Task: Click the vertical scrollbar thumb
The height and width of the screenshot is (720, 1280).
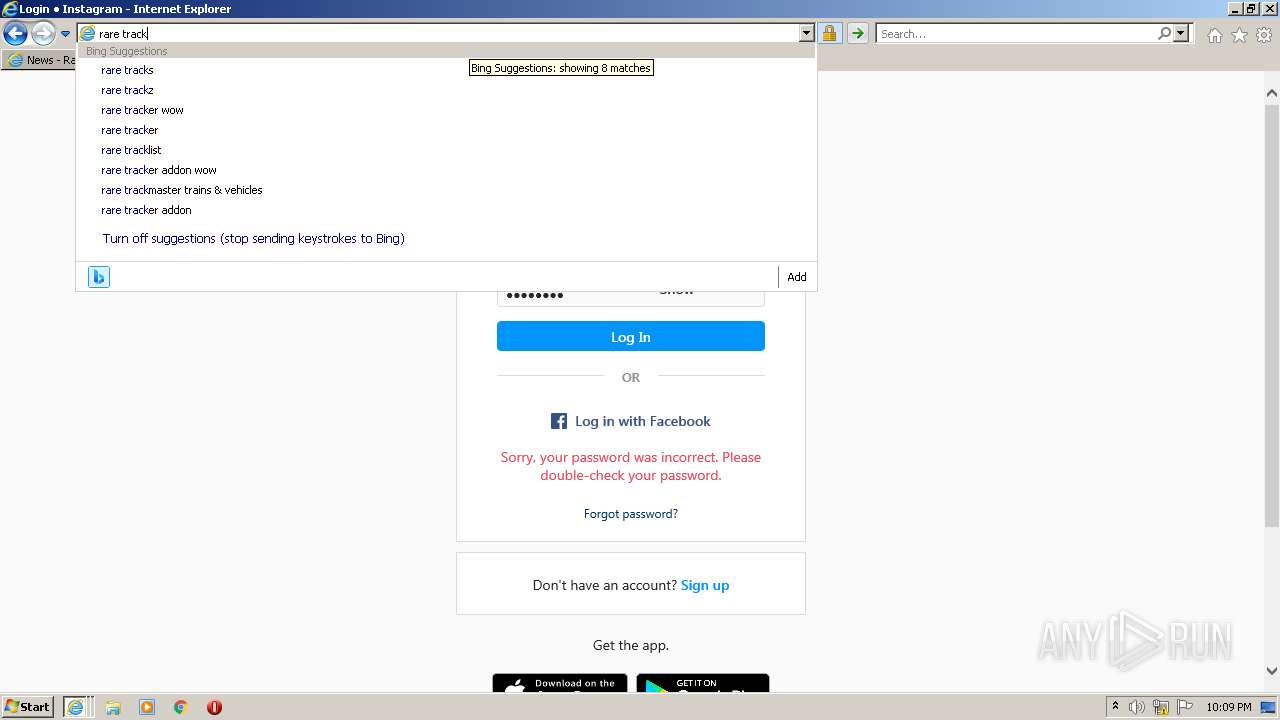Action: click(1271, 314)
